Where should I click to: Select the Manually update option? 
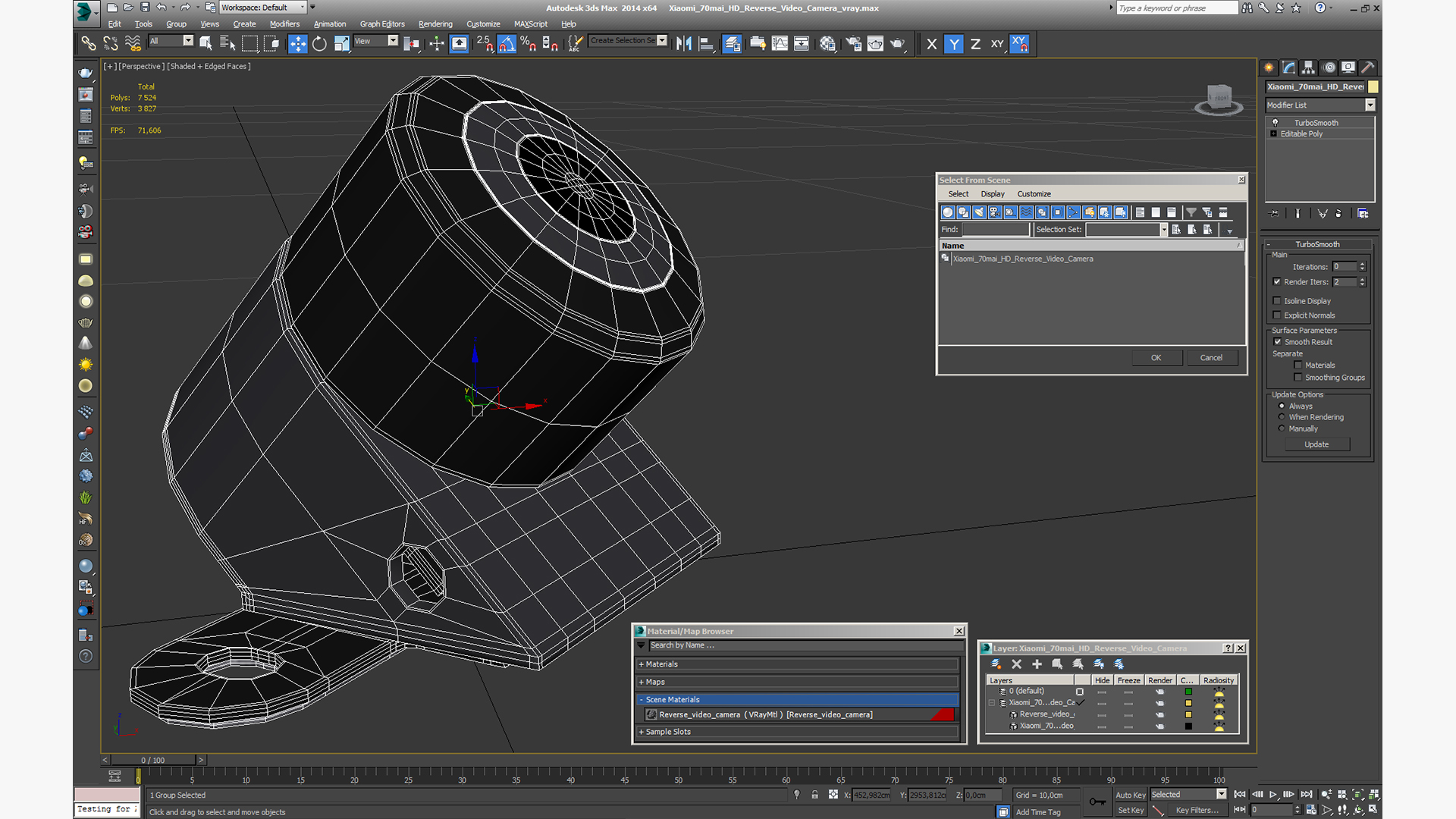pos(1282,428)
